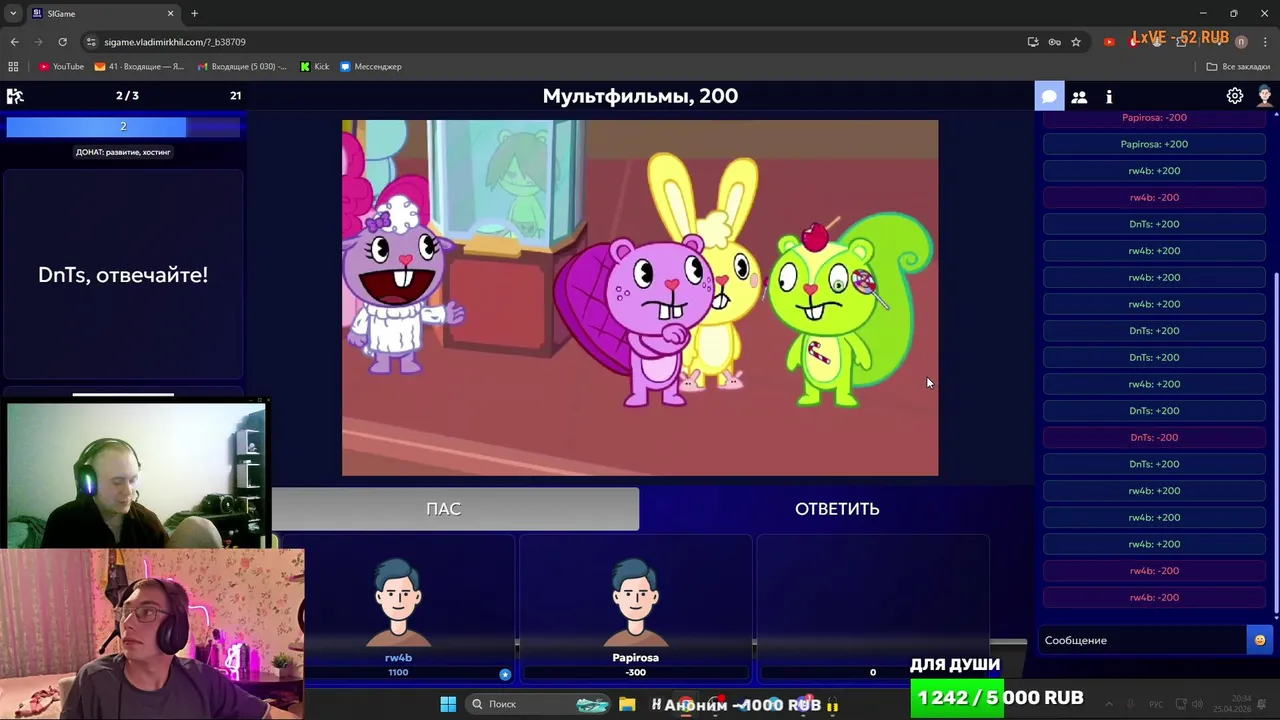This screenshot has width=1280, height=720.
Task: Open the user avatar in game header
Action: point(1264,96)
